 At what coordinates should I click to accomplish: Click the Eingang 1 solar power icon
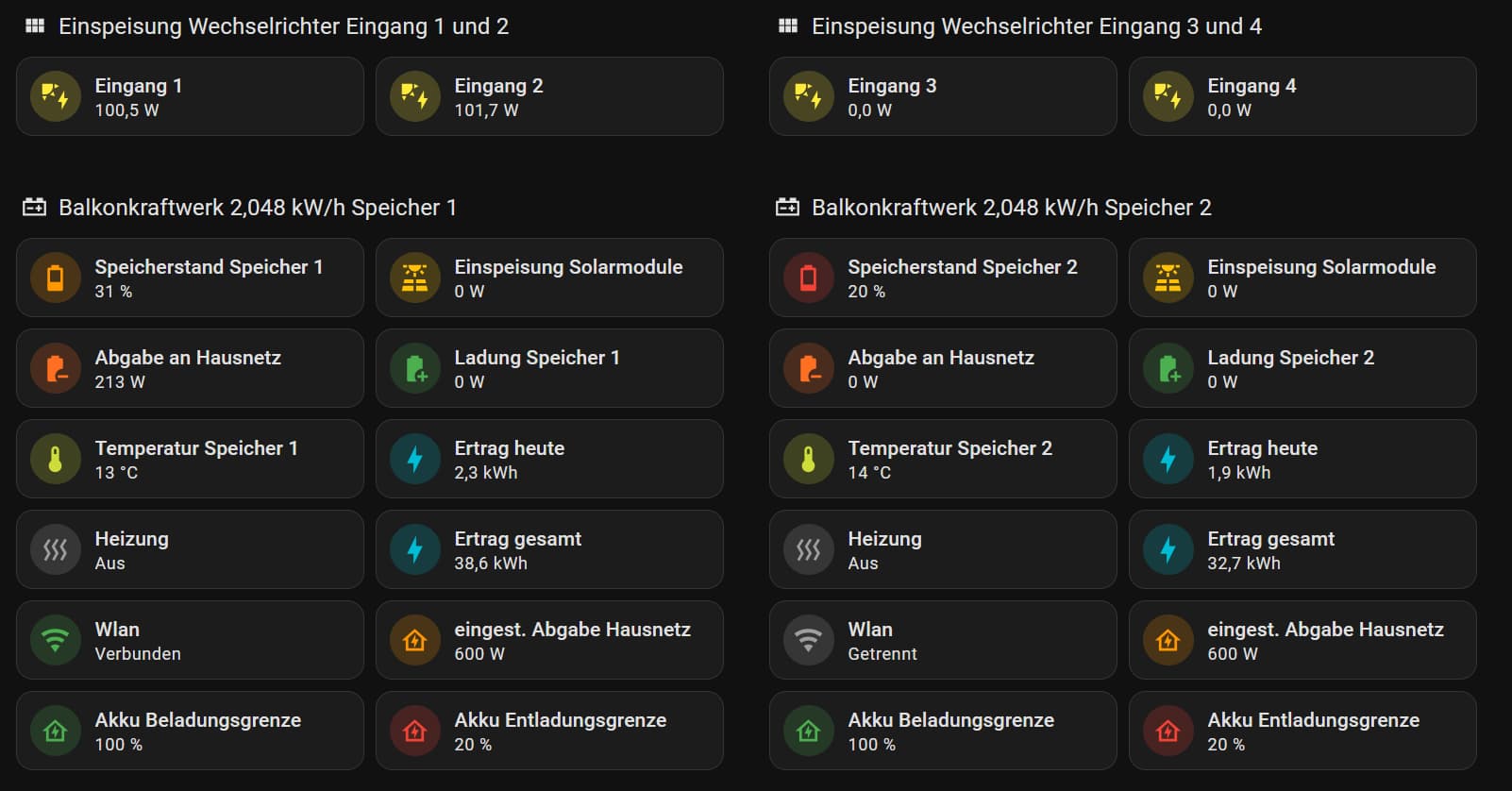tap(56, 96)
